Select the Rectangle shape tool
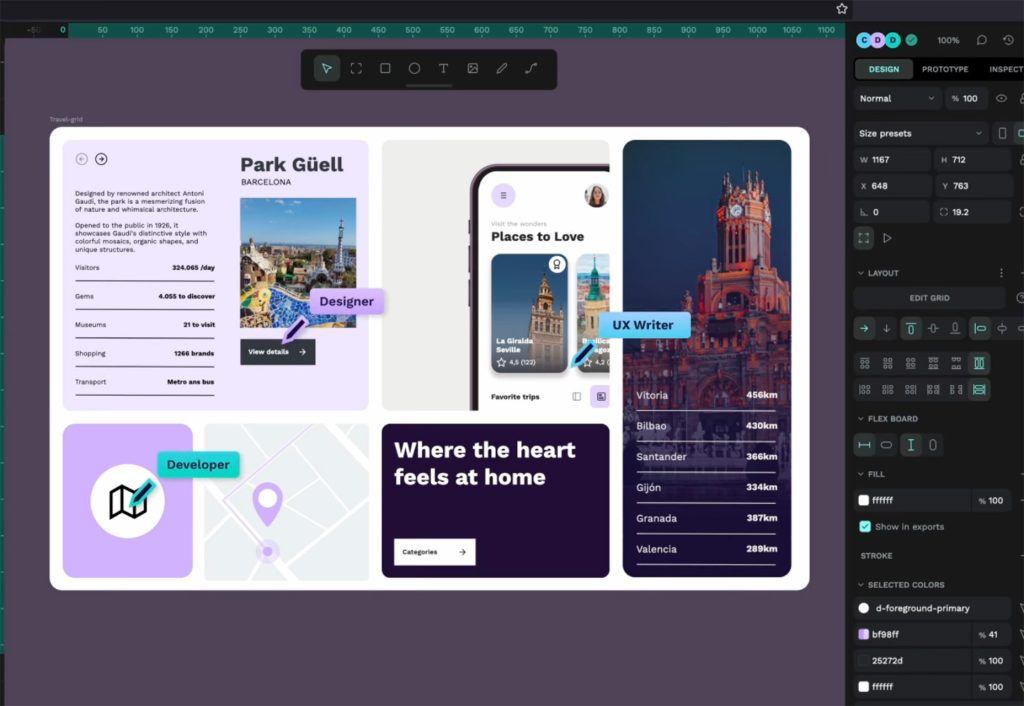This screenshot has width=1024, height=706. 385,69
